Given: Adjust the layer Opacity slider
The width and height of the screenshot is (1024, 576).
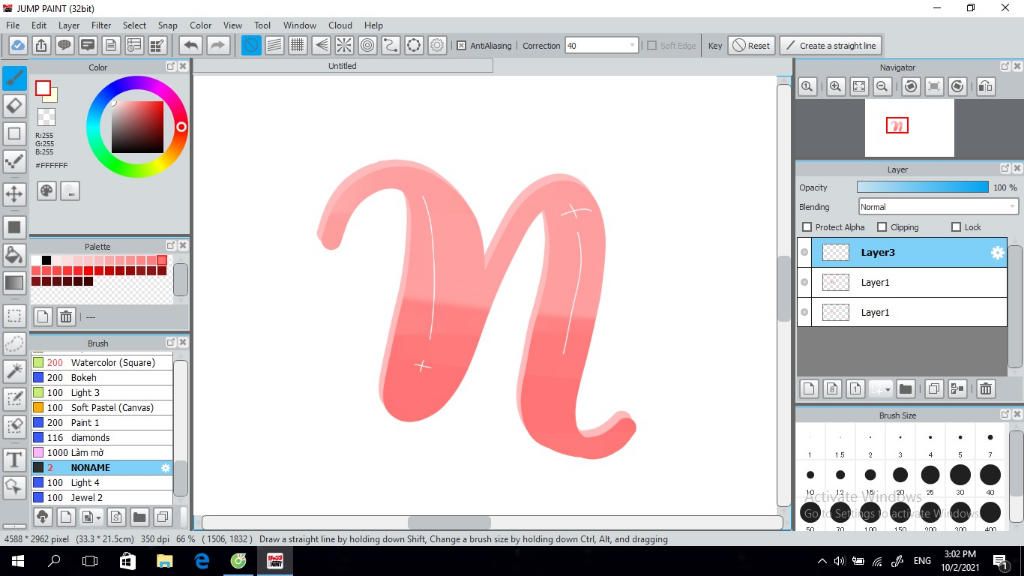Looking at the screenshot, I should (923, 187).
